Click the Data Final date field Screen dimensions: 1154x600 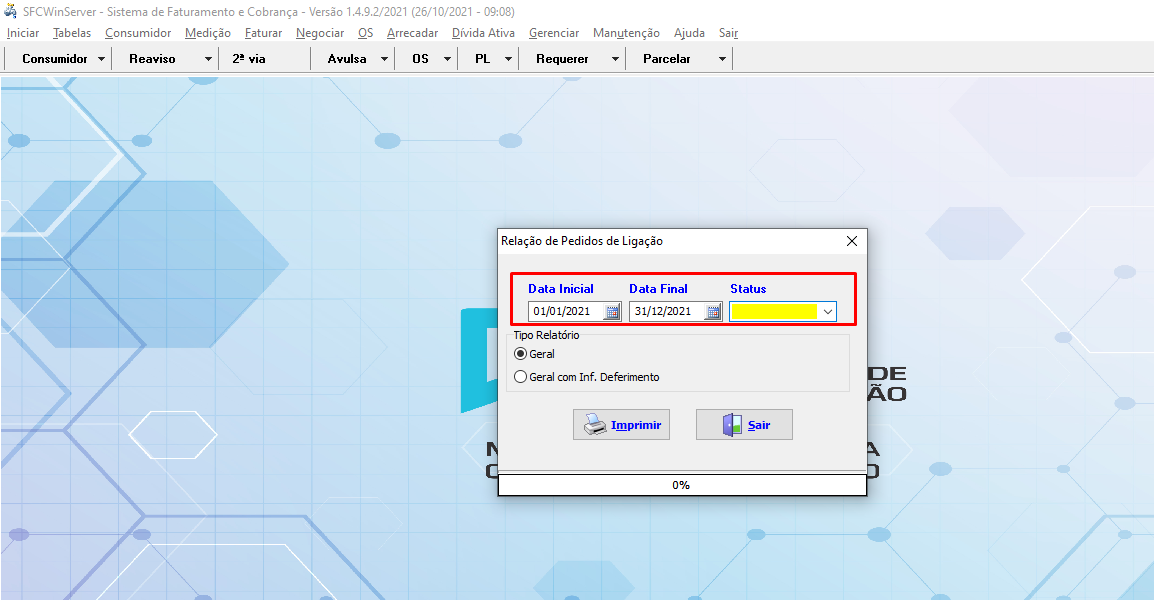666,311
